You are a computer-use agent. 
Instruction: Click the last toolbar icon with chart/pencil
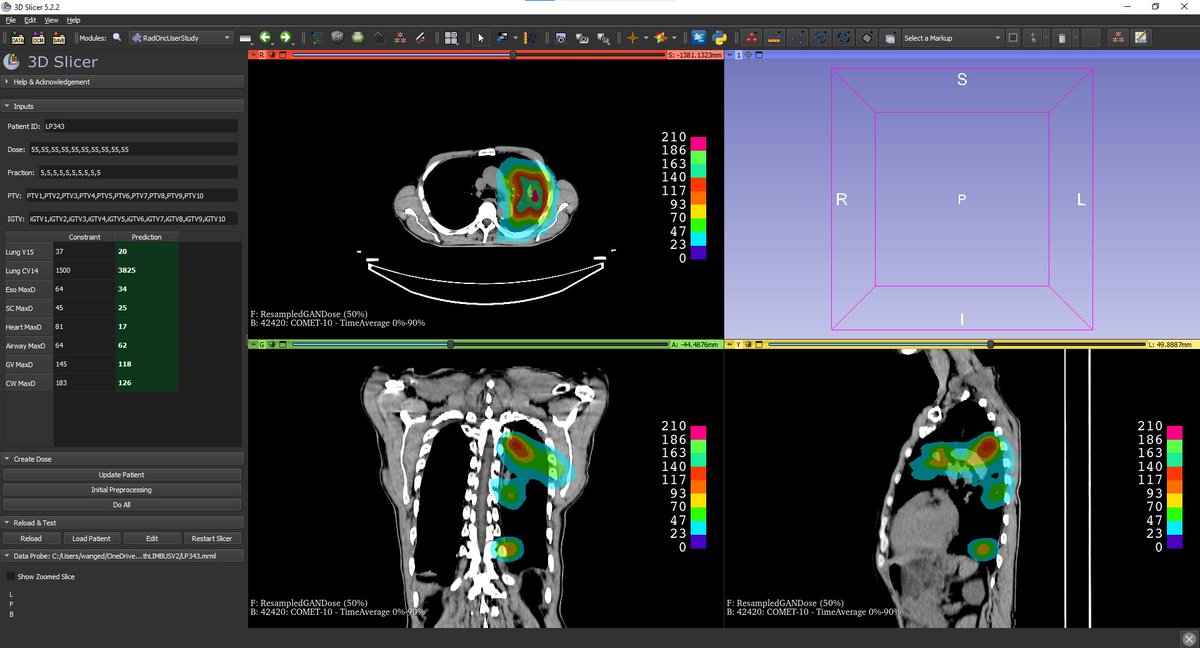1140,37
